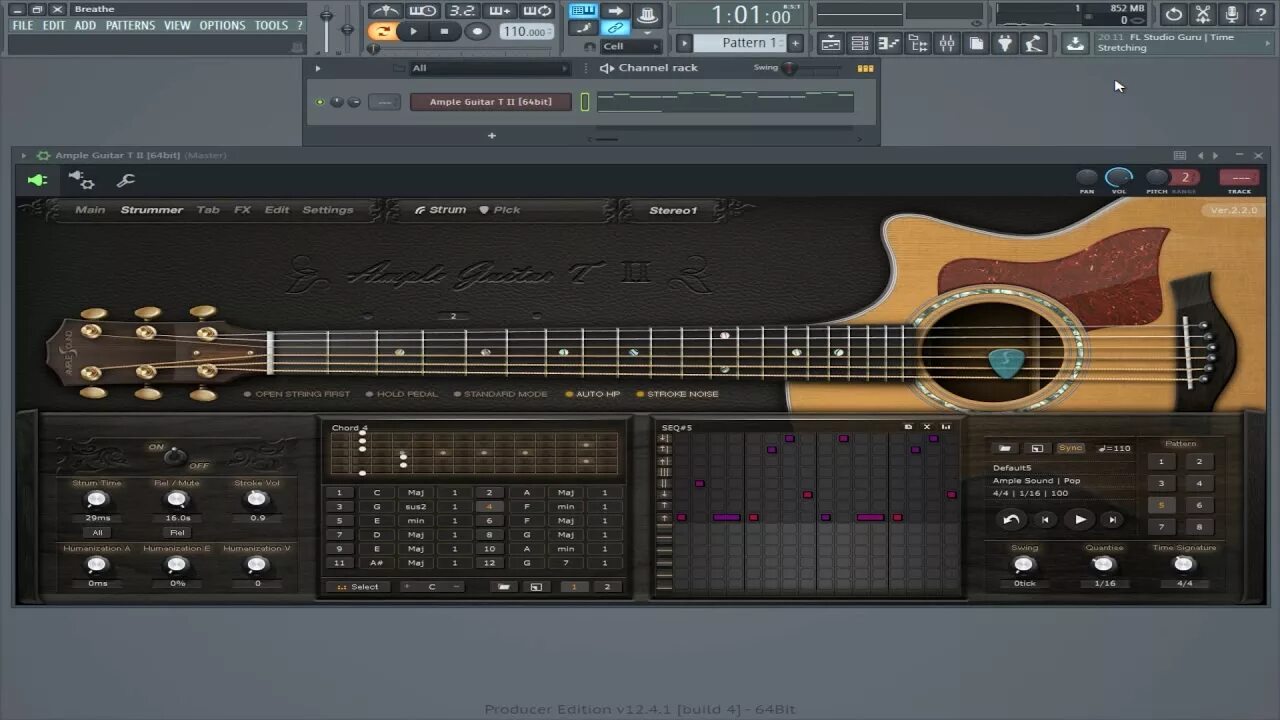Screen dimensions: 1280x720
Task: Toggle the Sync button in strummer
Action: pyautogui.click(x=1070, y=448)
